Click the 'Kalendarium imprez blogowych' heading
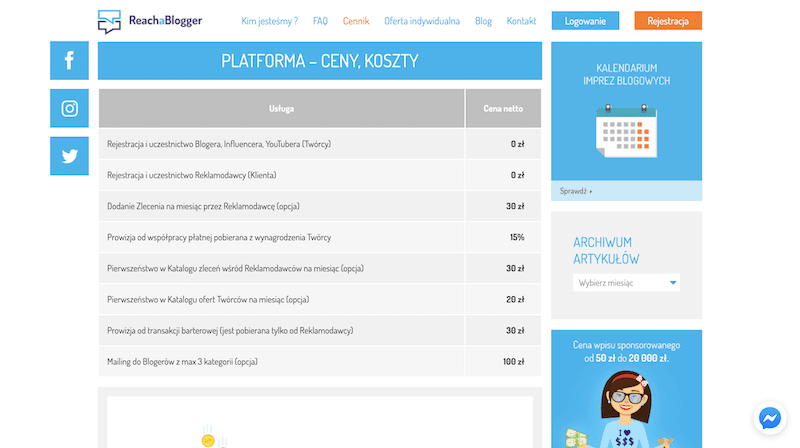Screen dimensions: 800x448 pyautogui.click(x=626, y=74)
